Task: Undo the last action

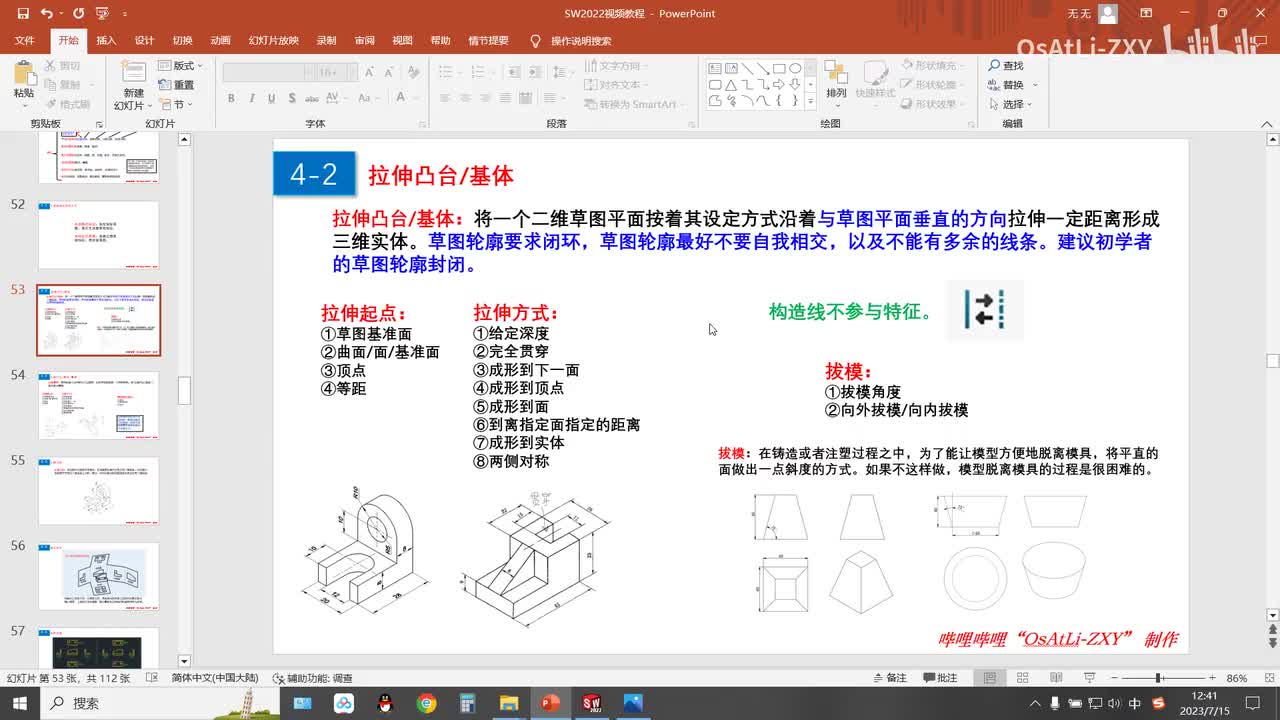Action: tap(47, 14)
